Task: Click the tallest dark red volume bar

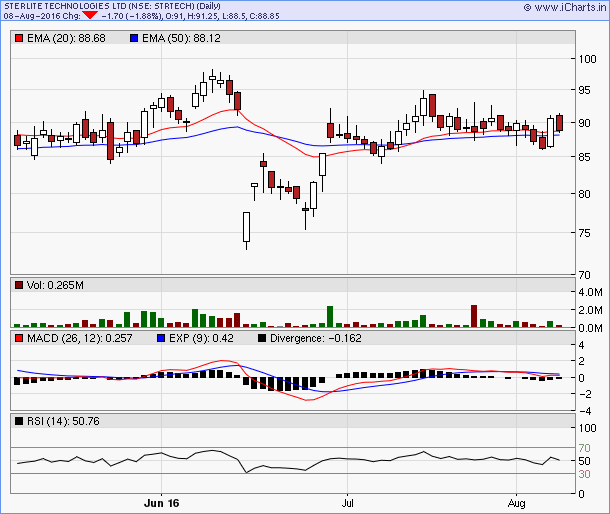Action: click(x=474, y=316)
